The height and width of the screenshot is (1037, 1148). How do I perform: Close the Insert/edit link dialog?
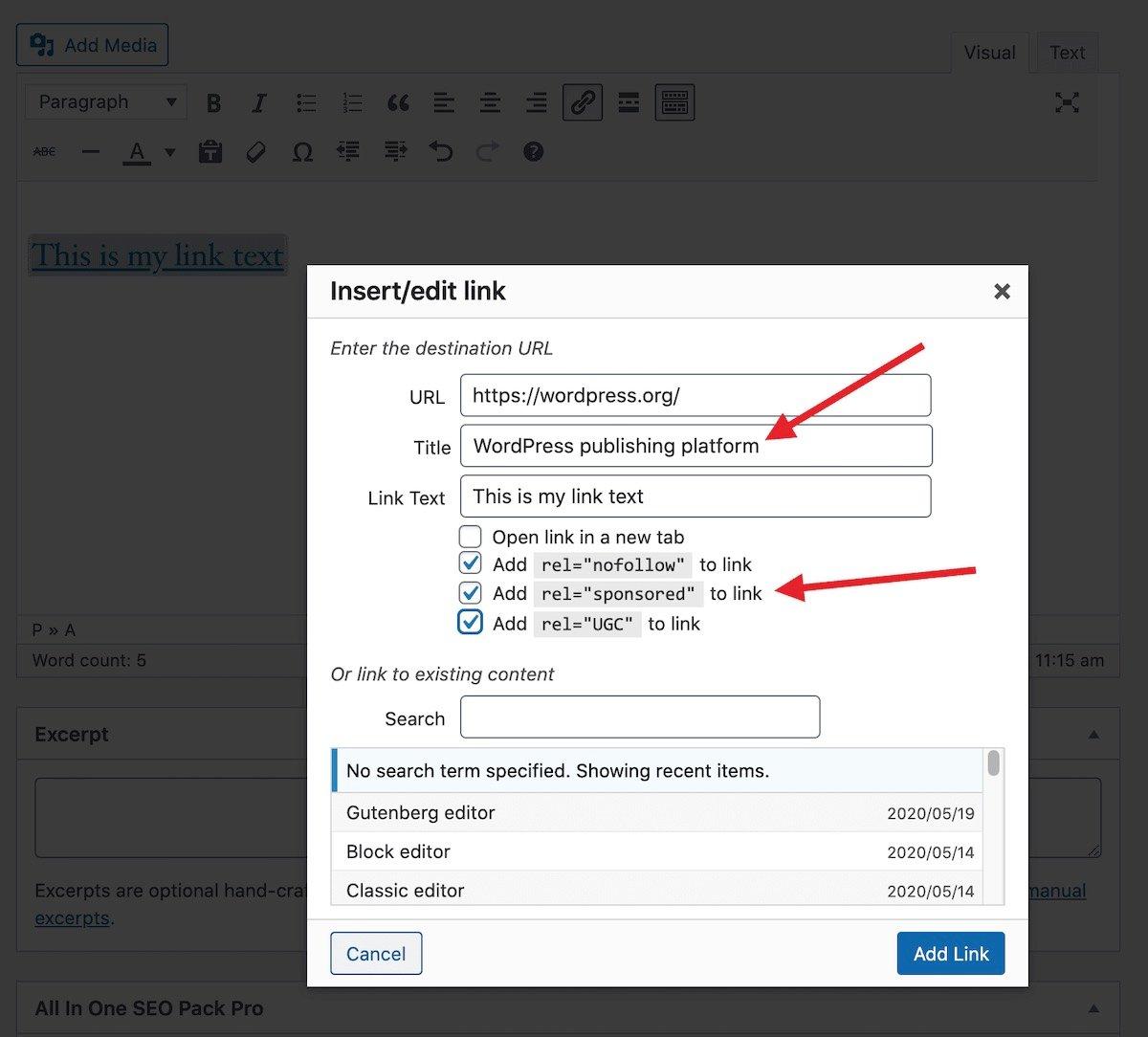(1002, 291)
